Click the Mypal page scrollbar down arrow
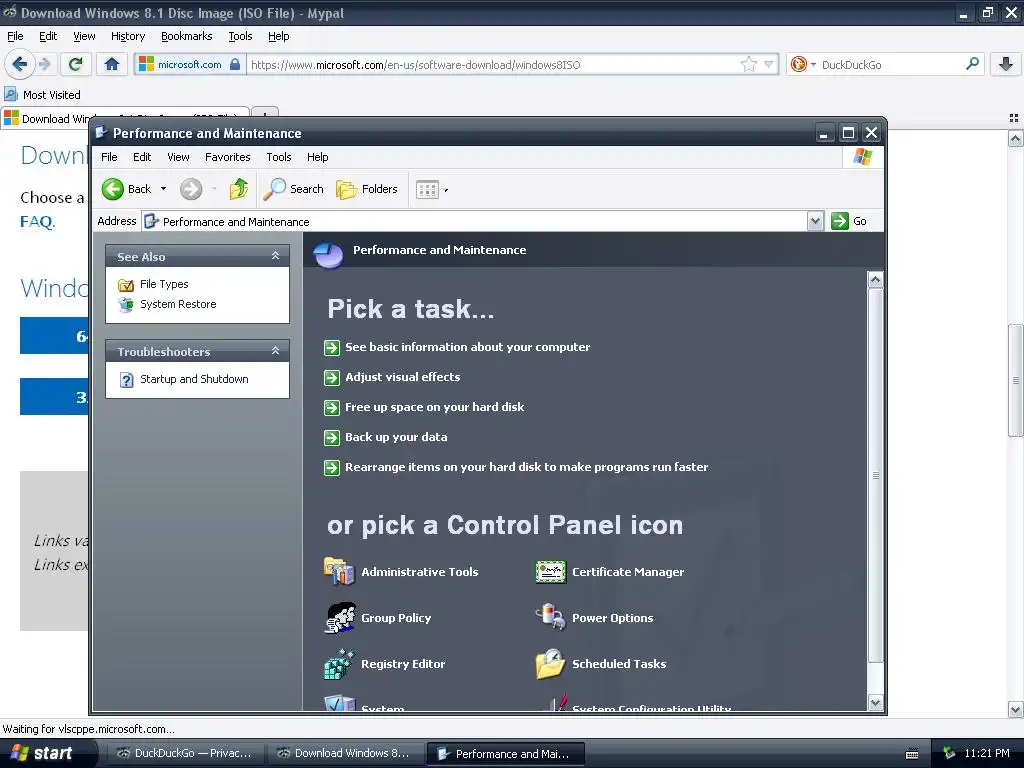This screenshot has height=768, width=1024. 1016,709
